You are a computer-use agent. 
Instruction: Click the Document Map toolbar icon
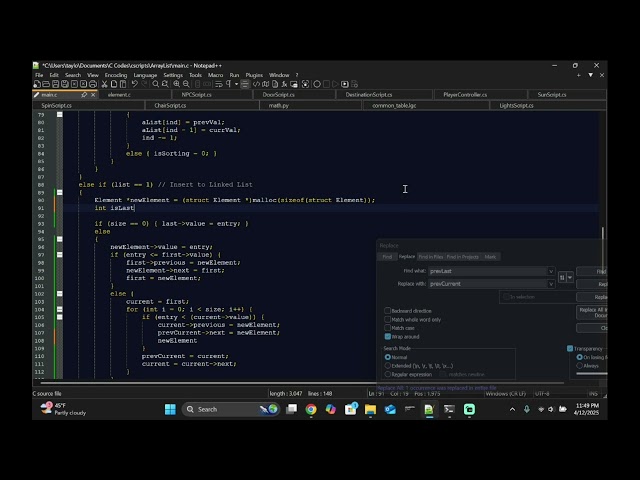tap(266, 84)
